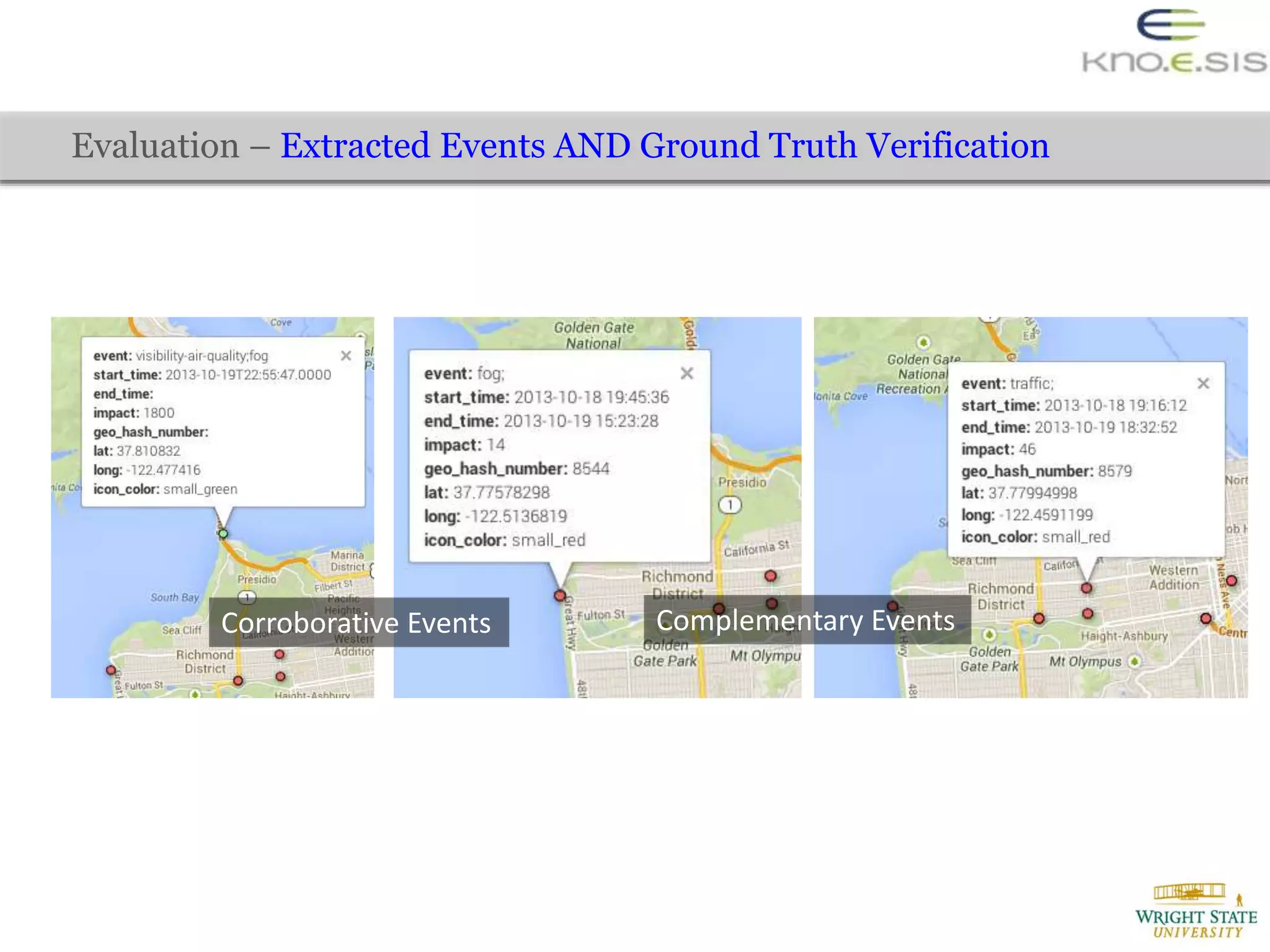1270x952 pixels.
Task: Click lat: 37.810832 line
Action: (x=137, y=451)
